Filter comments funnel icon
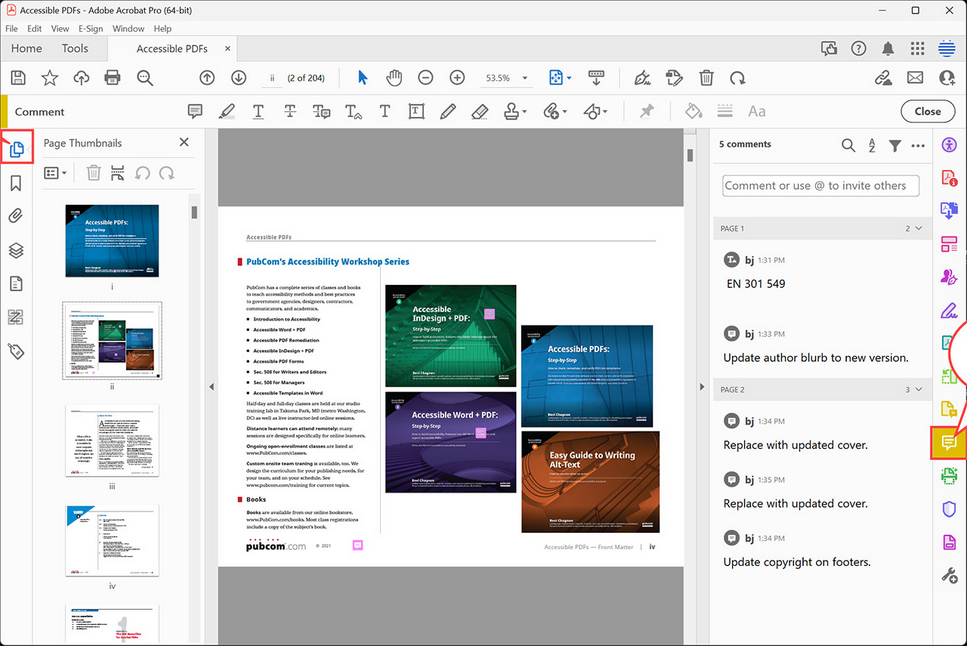The height and width of the screenshot is (646, 967). point(895,145)
